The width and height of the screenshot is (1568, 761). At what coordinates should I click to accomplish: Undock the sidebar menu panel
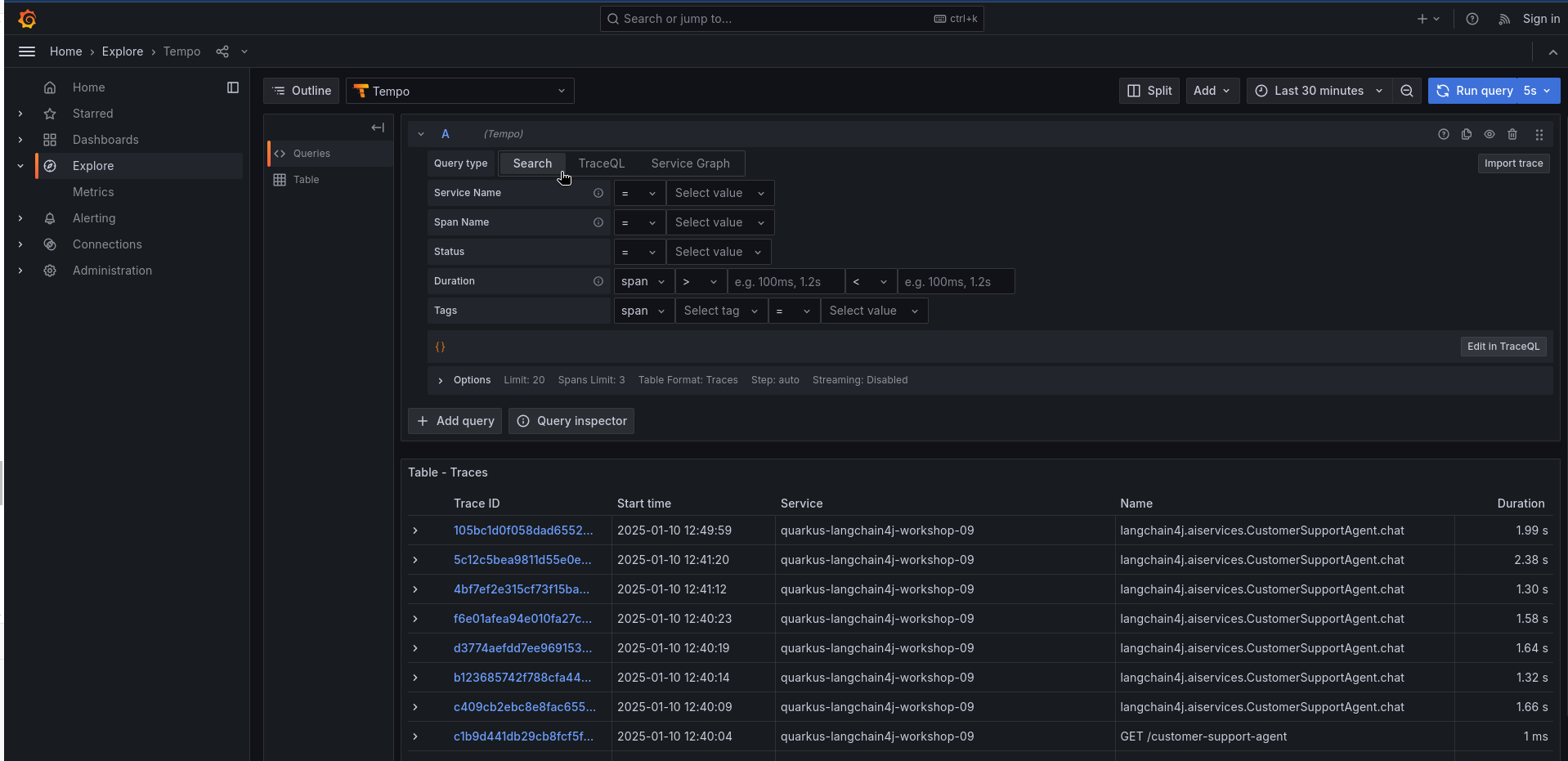(233, 87)
